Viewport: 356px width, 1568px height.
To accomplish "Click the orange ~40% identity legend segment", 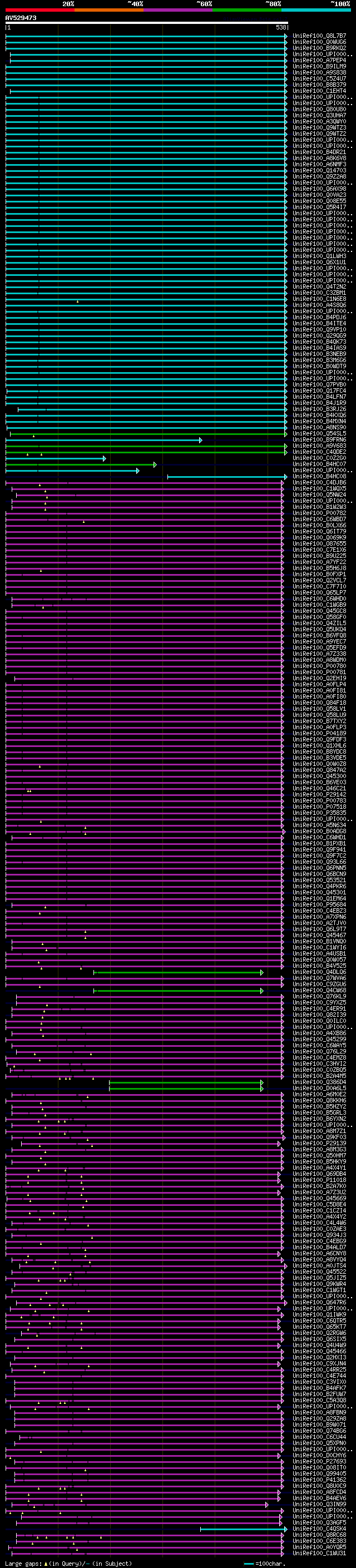I will click(x=109, y=10).
